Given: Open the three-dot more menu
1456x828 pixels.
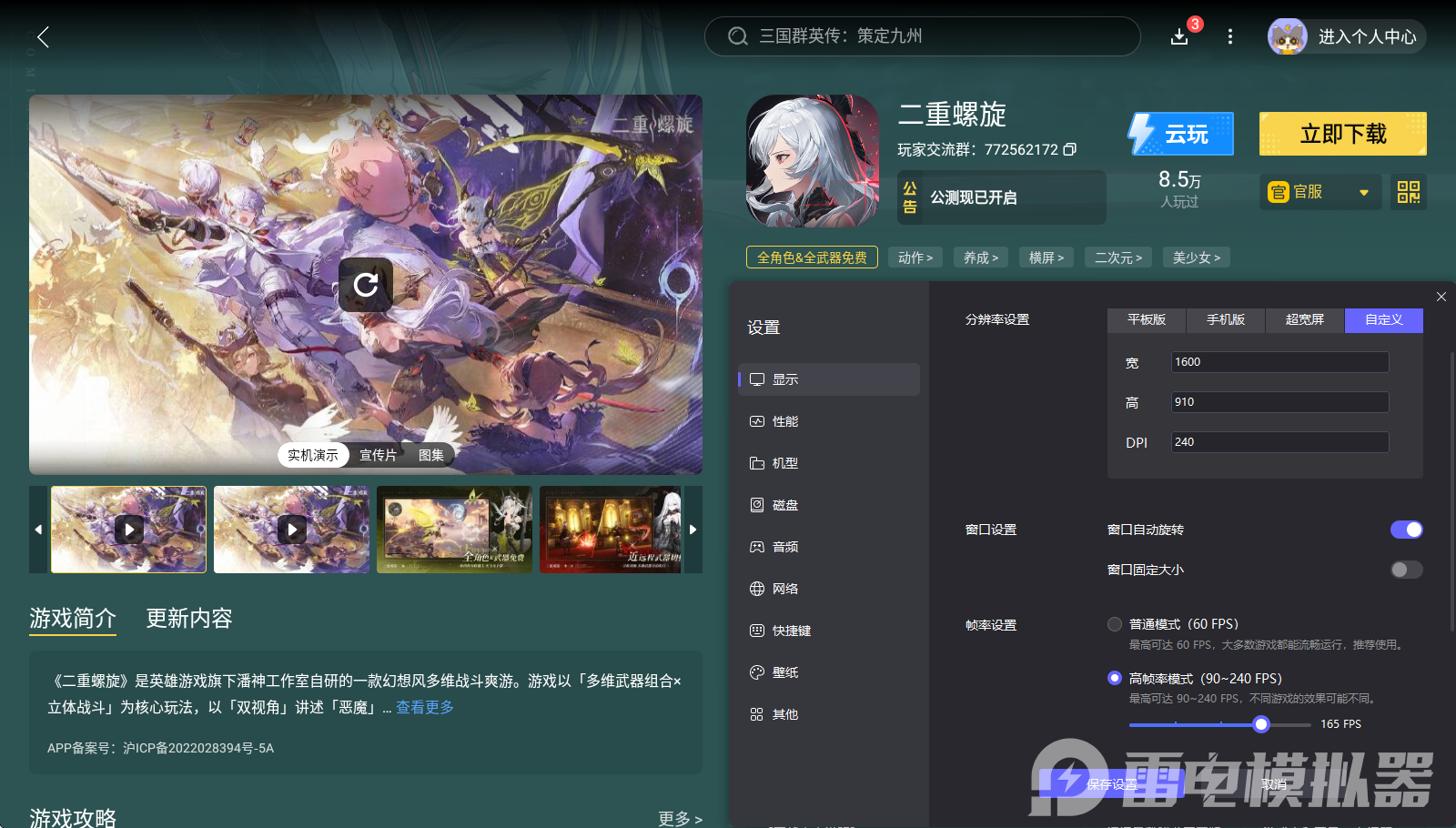Looking at the screenshot, I should 1230,36.
